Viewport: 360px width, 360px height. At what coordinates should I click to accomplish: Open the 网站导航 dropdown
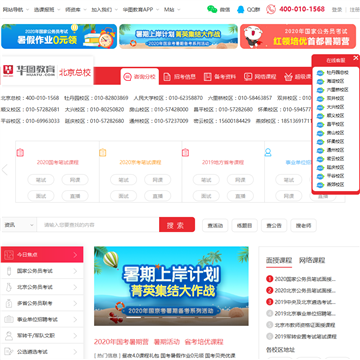tap(16, 9)
